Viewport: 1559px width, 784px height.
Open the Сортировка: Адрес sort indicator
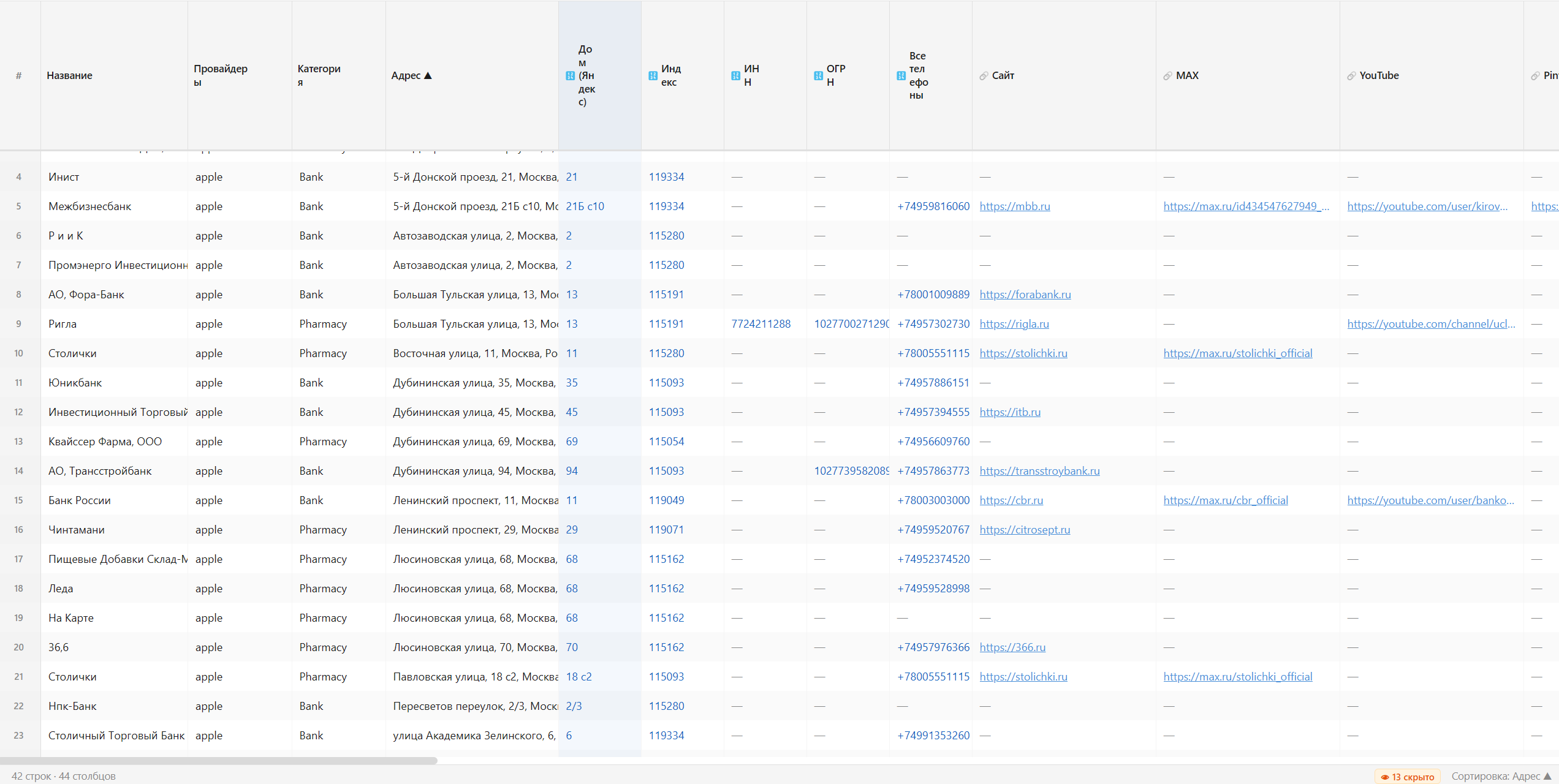tap(1501, 777)
